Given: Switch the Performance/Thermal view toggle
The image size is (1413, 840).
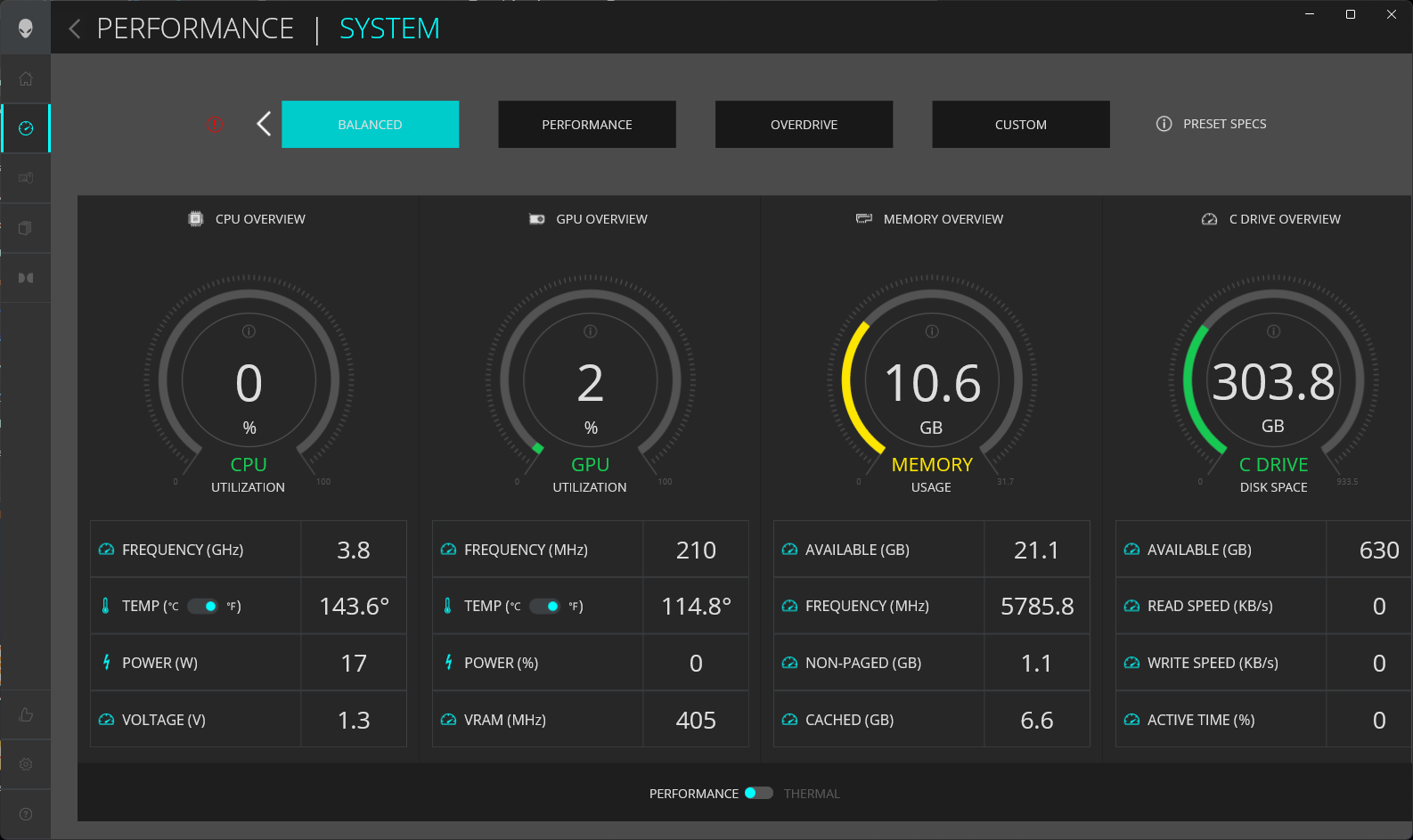Looking at the screenshot, I should tap(759, 793).
